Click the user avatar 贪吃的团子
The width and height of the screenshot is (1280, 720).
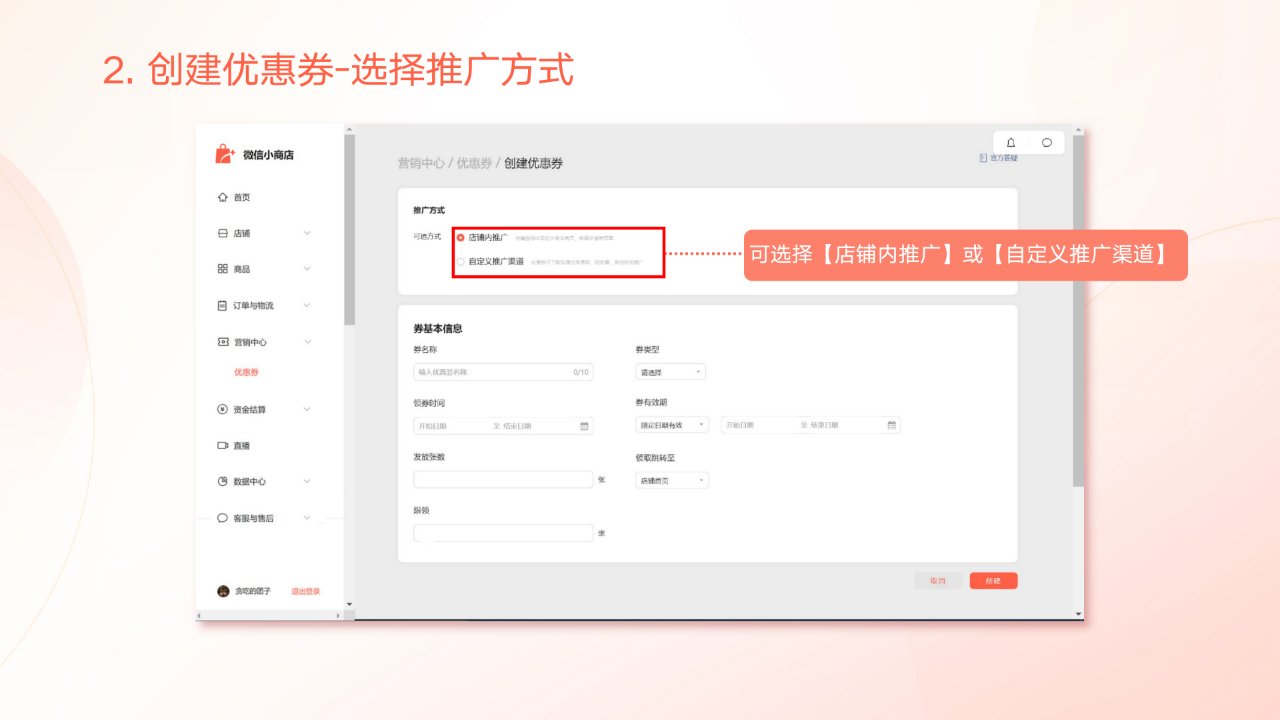(x=223, y=591)
